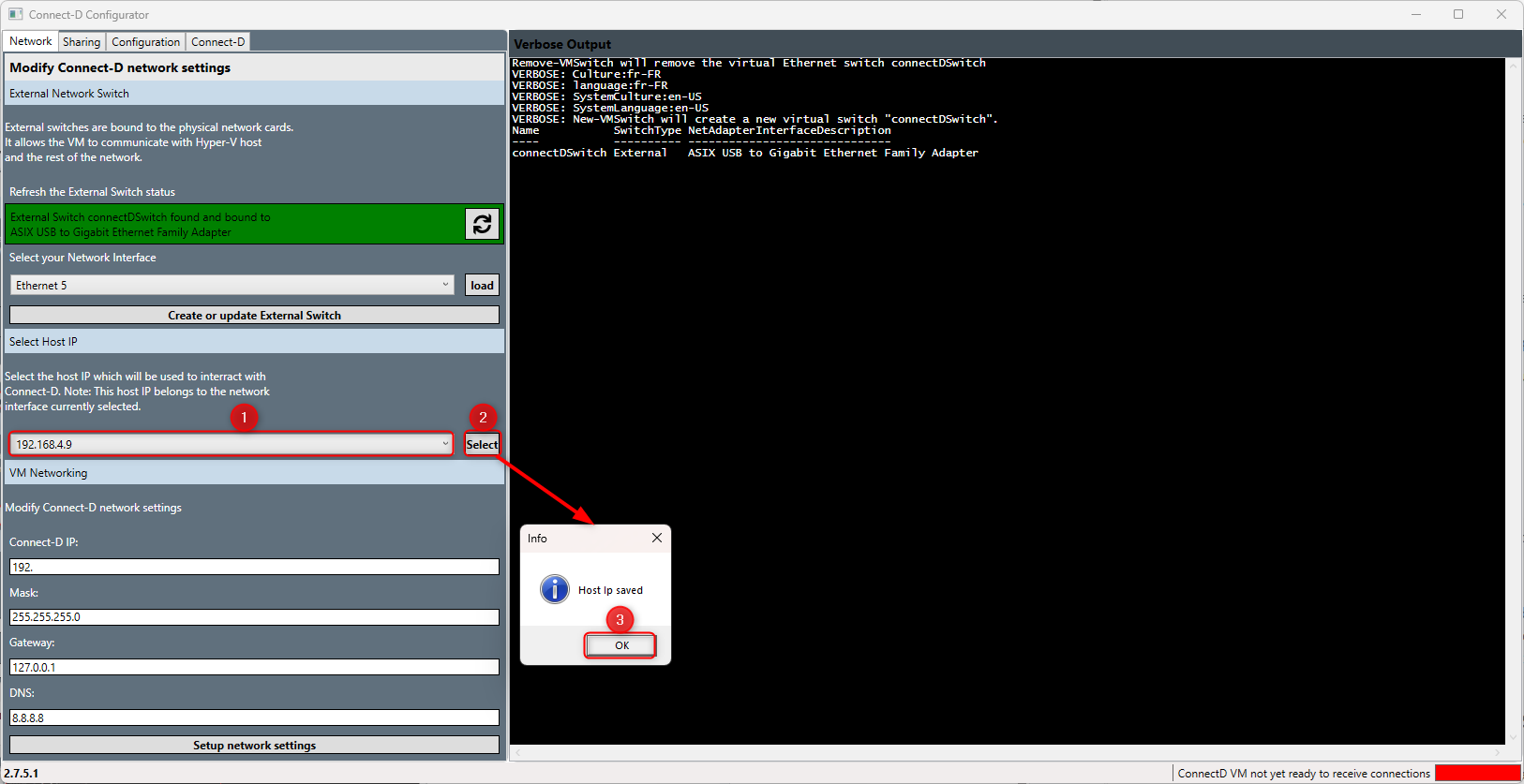1524x784 pixels.
Task: Click 'ConnectD VM not yet ready' status text
Action: [x=1304, y=774]
